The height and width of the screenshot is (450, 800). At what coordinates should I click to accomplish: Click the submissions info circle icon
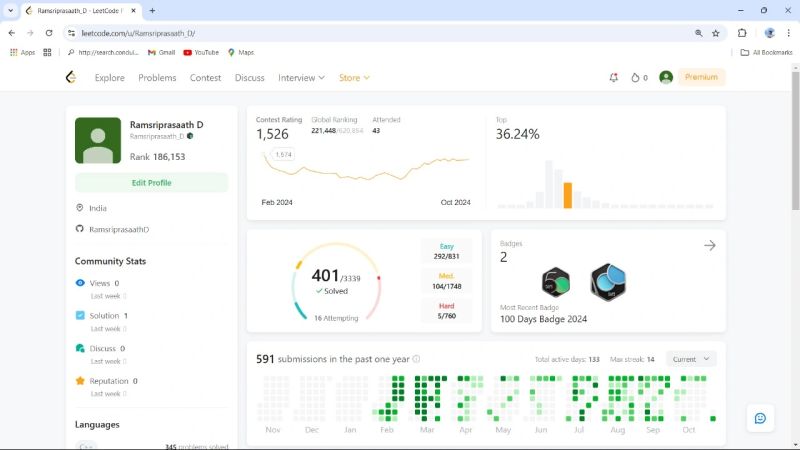[416, 359]
